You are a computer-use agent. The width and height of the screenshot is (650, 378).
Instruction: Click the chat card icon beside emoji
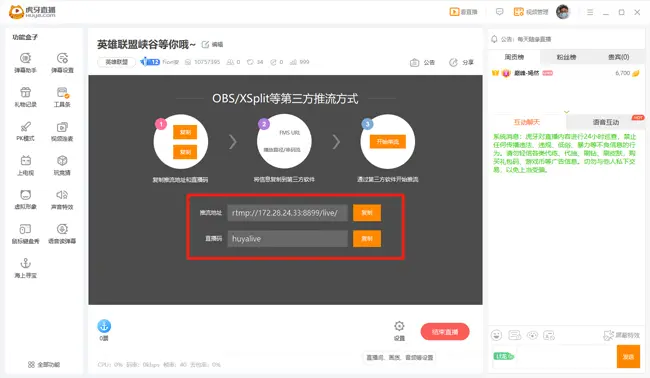514,335
